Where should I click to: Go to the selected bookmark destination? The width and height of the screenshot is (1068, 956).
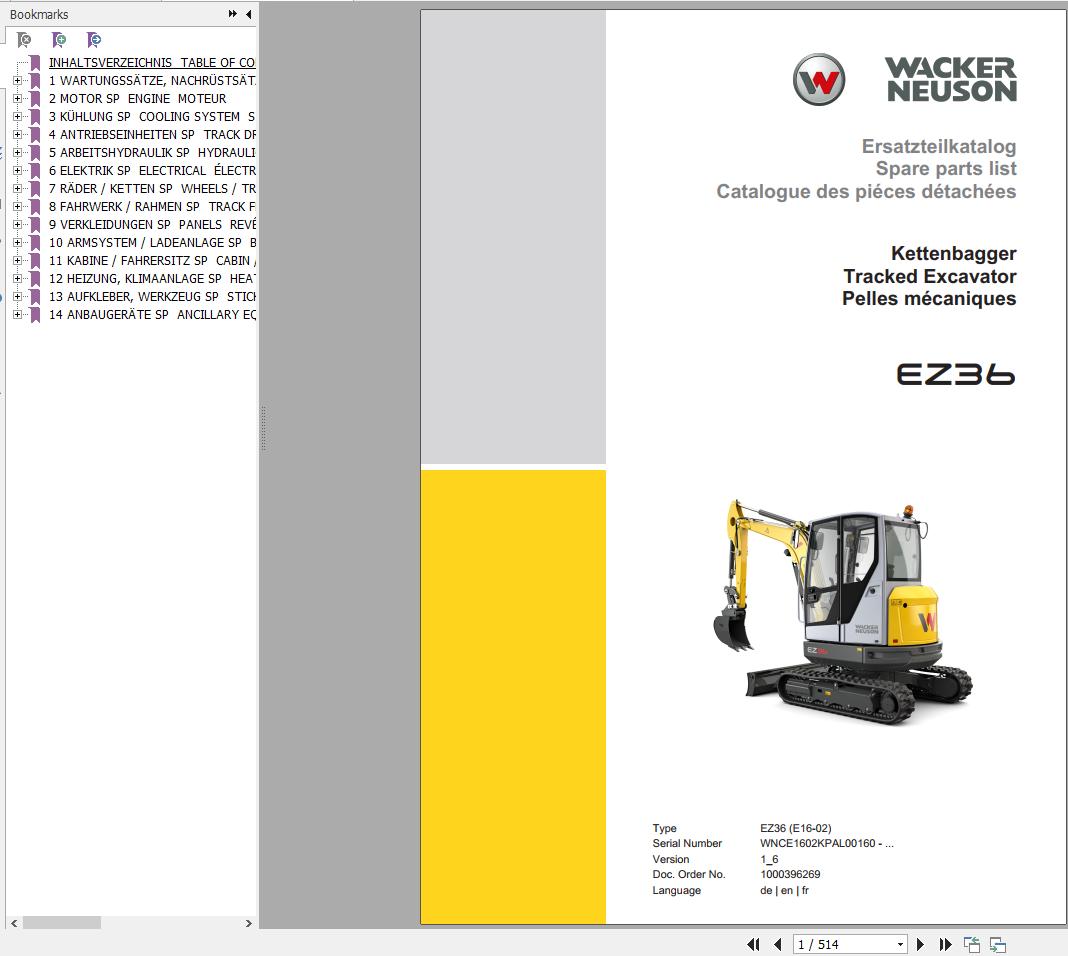click(x=93, y=39)
